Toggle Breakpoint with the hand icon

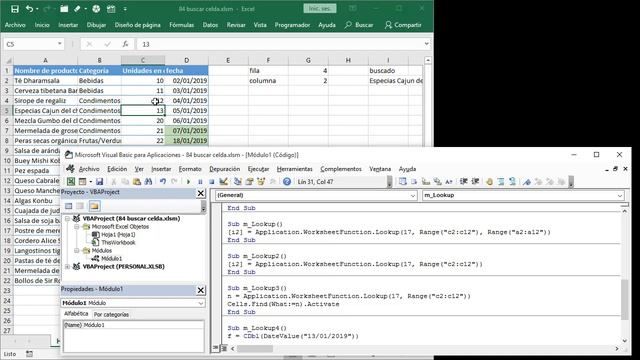(489, 182)
